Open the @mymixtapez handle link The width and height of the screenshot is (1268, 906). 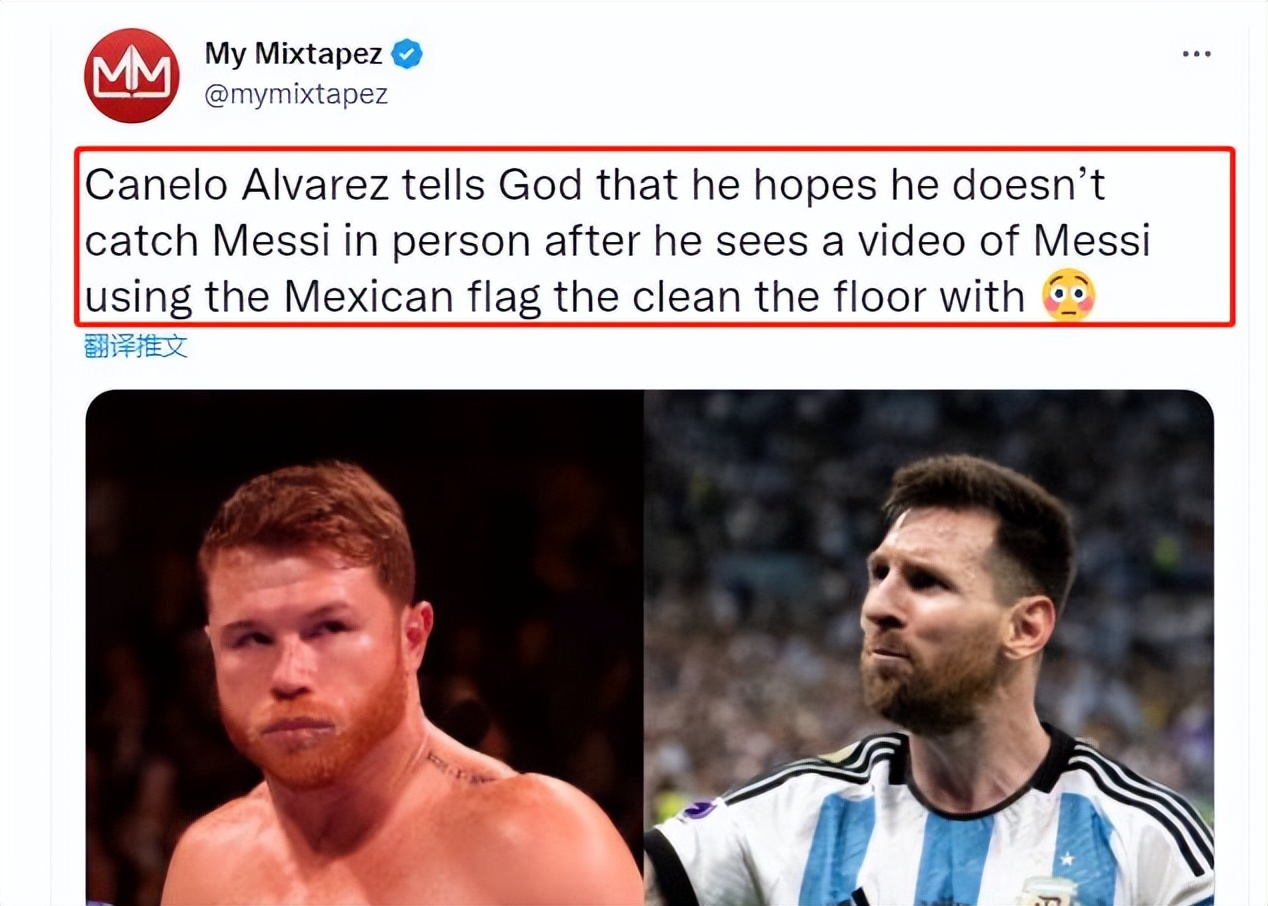pyautogui.click(x=296, y=95)
